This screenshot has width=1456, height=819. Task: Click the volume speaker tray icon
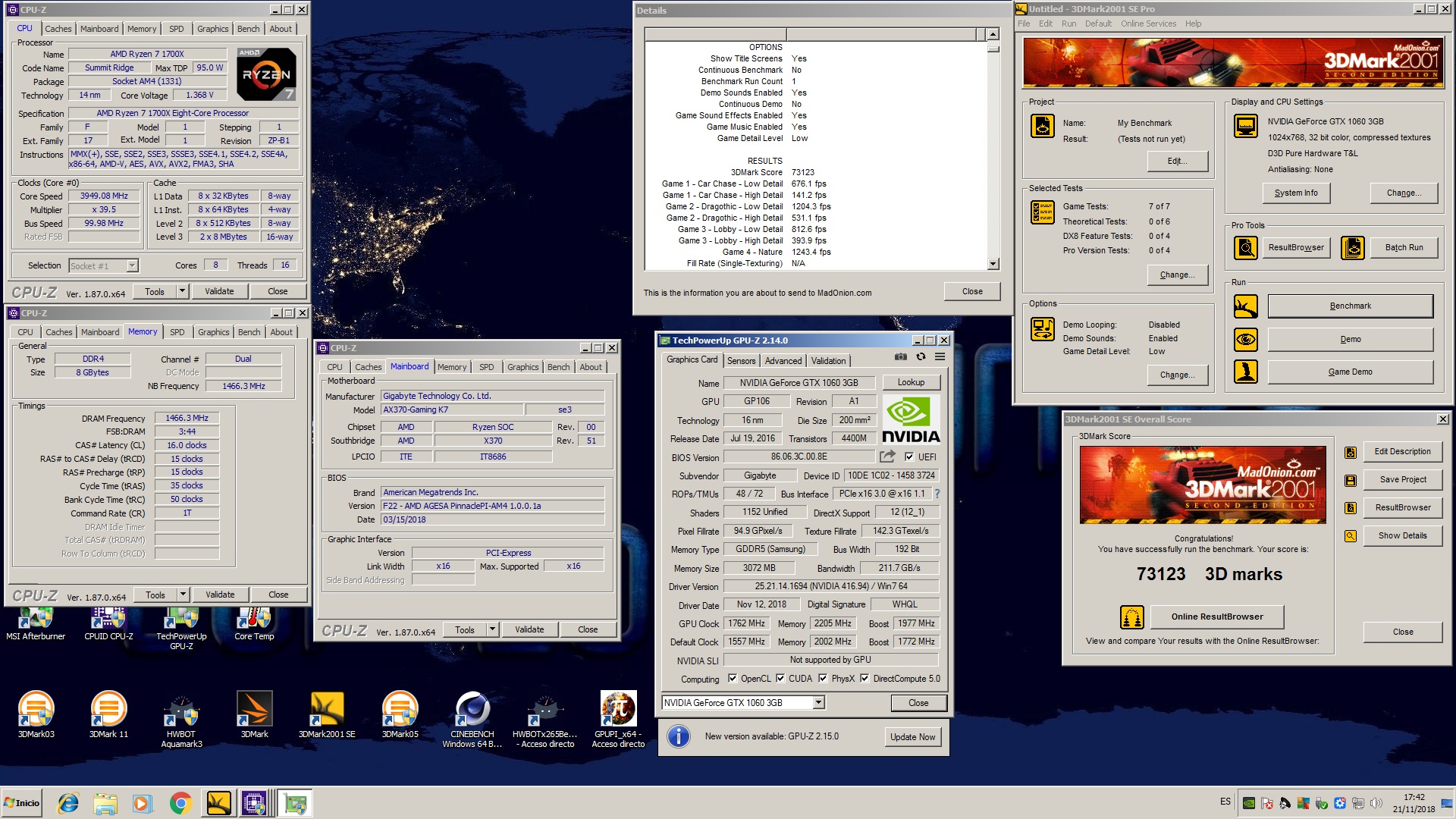[x=1376, y=803]
